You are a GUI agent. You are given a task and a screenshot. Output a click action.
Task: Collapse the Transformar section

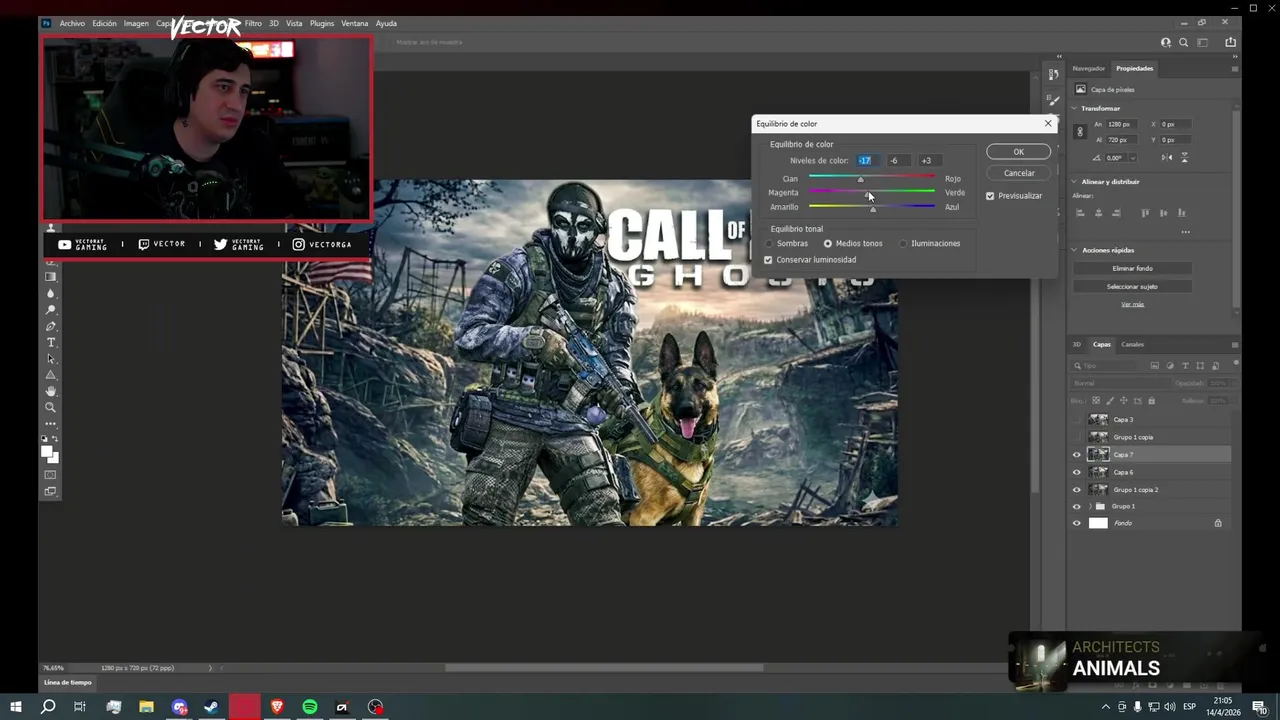pos(1074,108)
